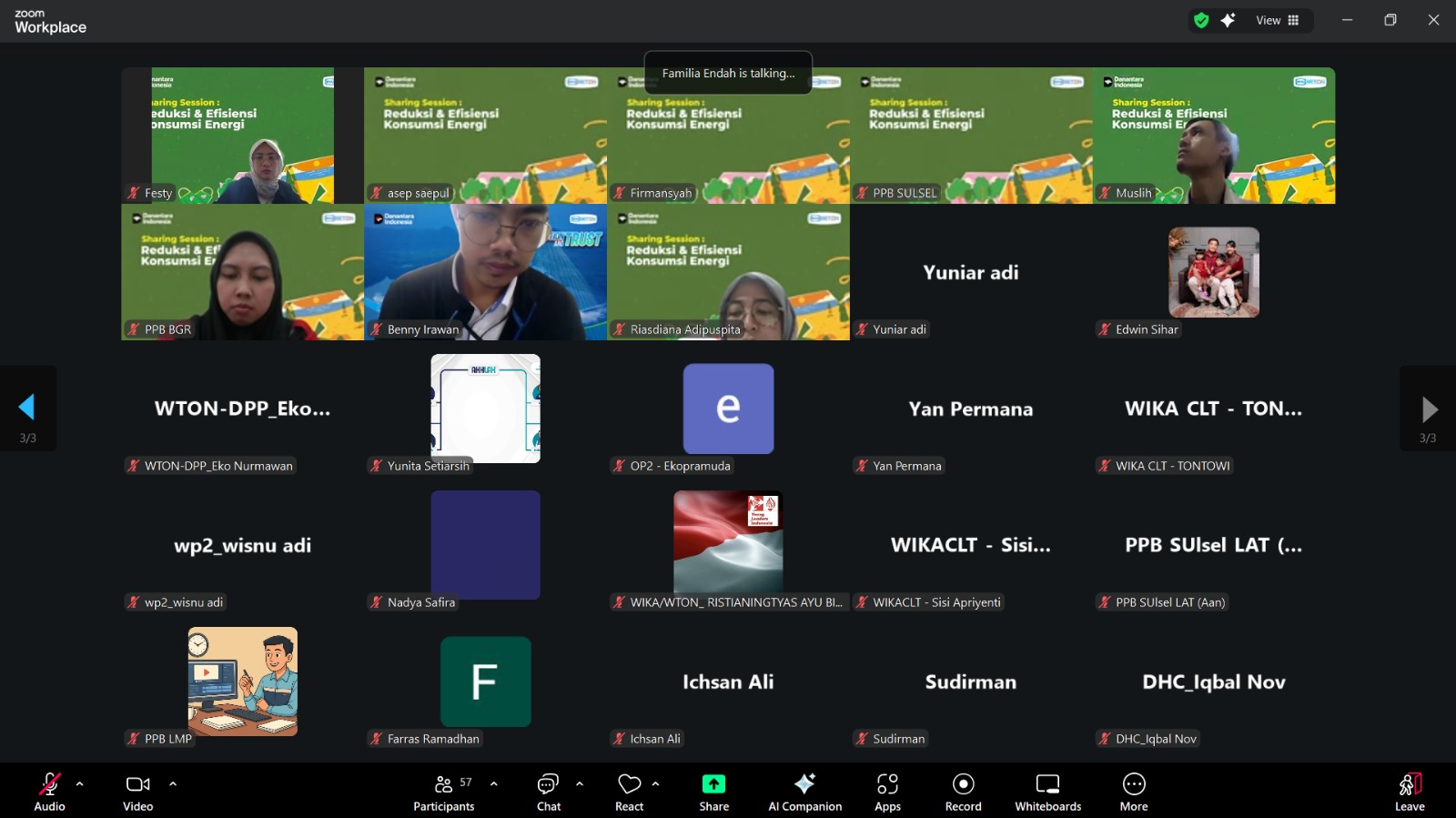Open AI Companion

pos(804,792)
